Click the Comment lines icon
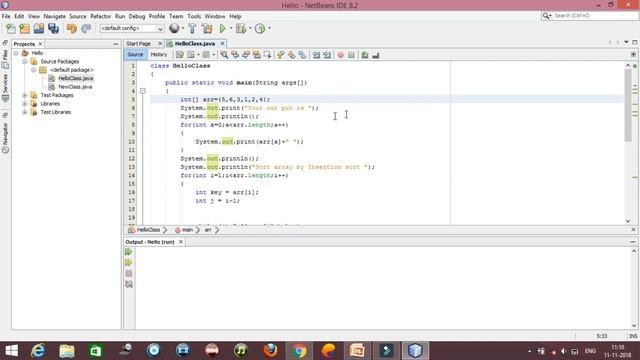The image size is (640, 360). (365, 55)
